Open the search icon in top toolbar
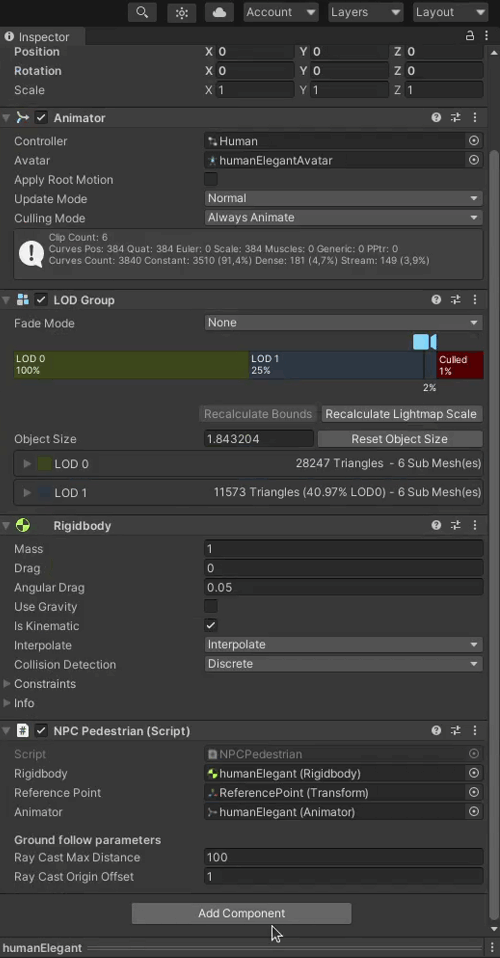 (142, 12)
